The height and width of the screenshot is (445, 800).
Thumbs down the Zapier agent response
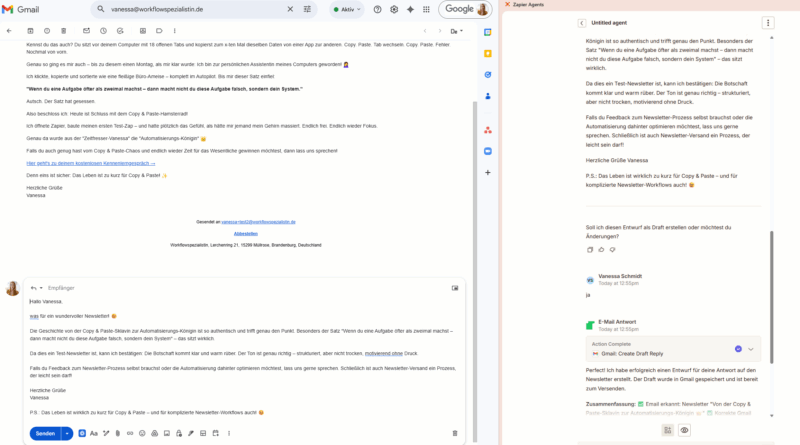(614, 249)
